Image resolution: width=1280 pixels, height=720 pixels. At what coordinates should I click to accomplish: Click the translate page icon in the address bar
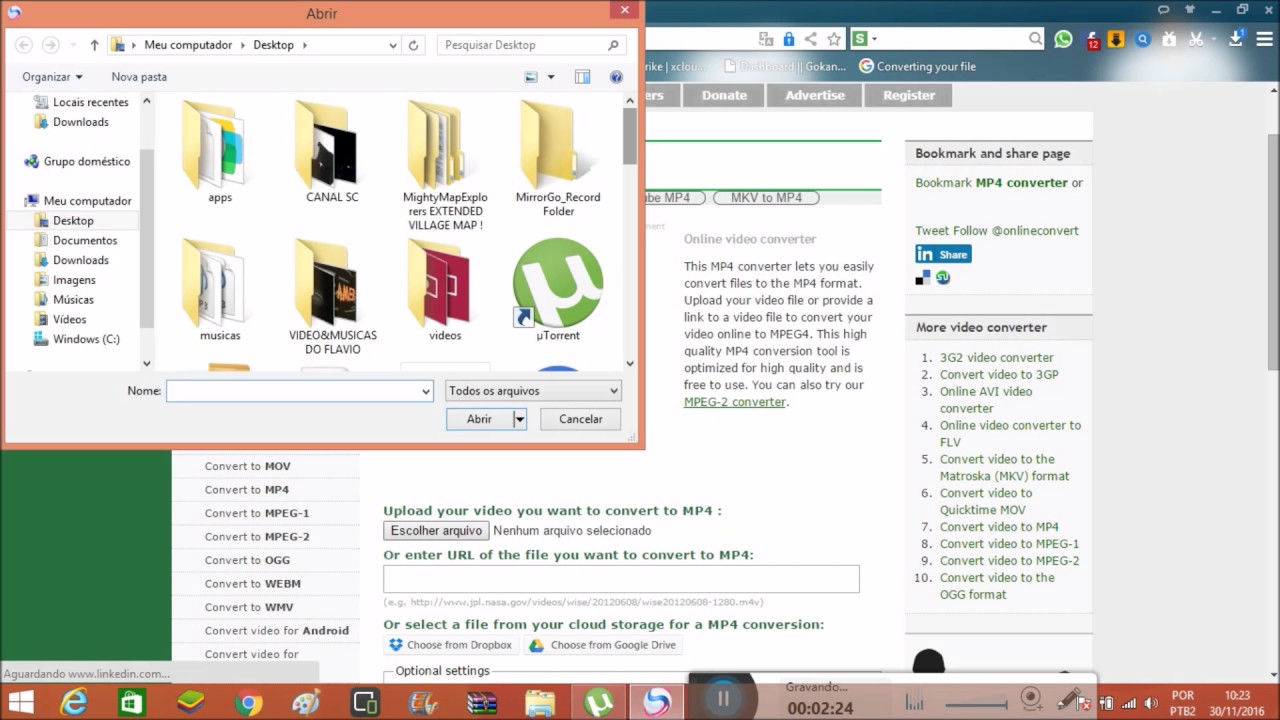766,39
